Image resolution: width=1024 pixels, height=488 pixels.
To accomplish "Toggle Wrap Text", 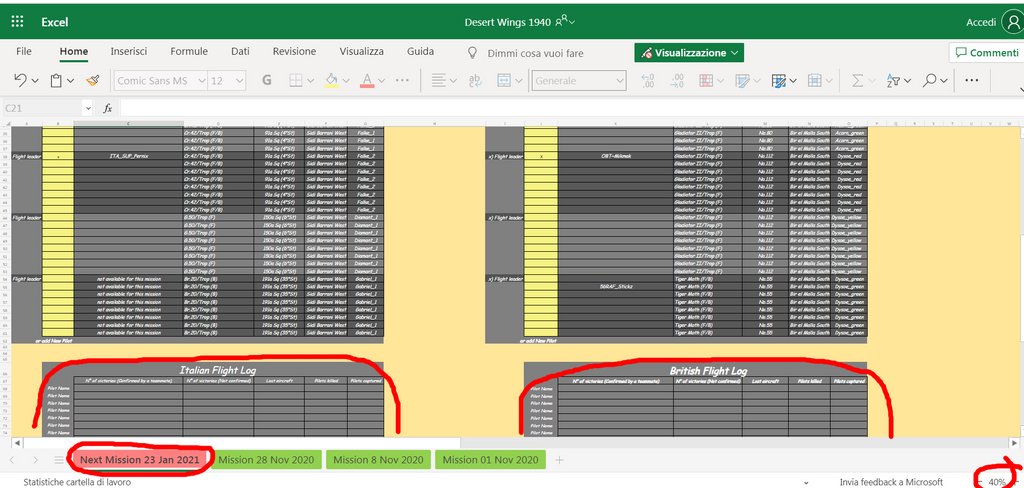I will point(475,80).
